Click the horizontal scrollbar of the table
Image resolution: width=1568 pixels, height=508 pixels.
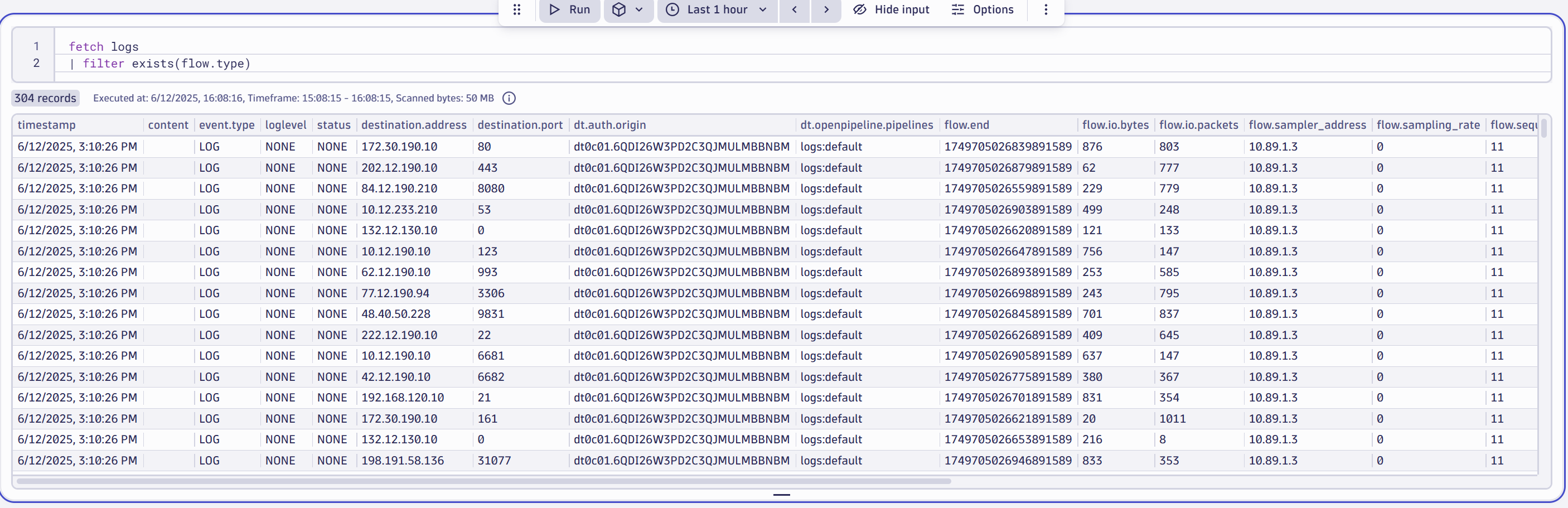(484, 481)
